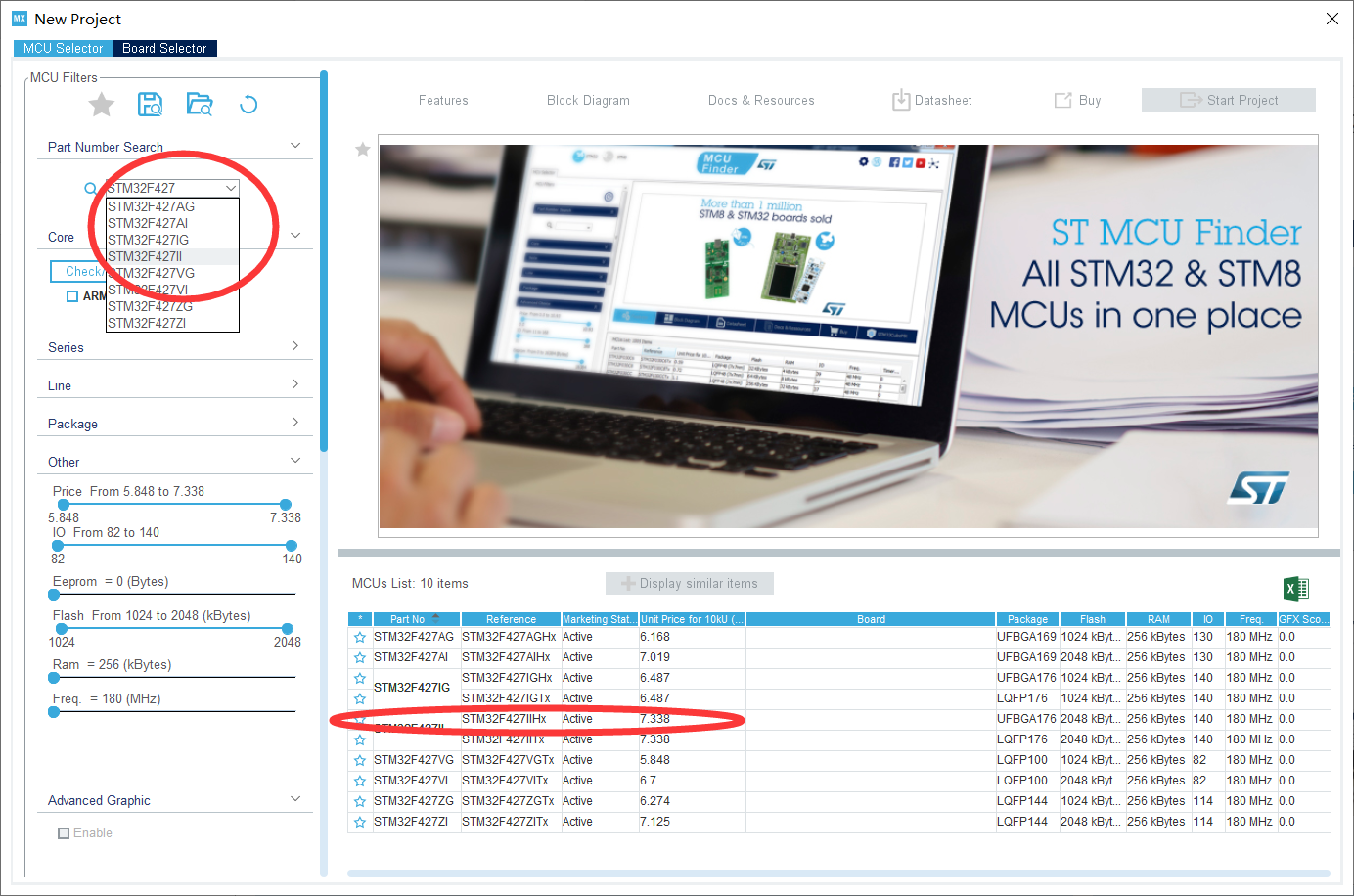
Task: Star the STM32F427AIHx row as favorite
Action: click(360, 657)
